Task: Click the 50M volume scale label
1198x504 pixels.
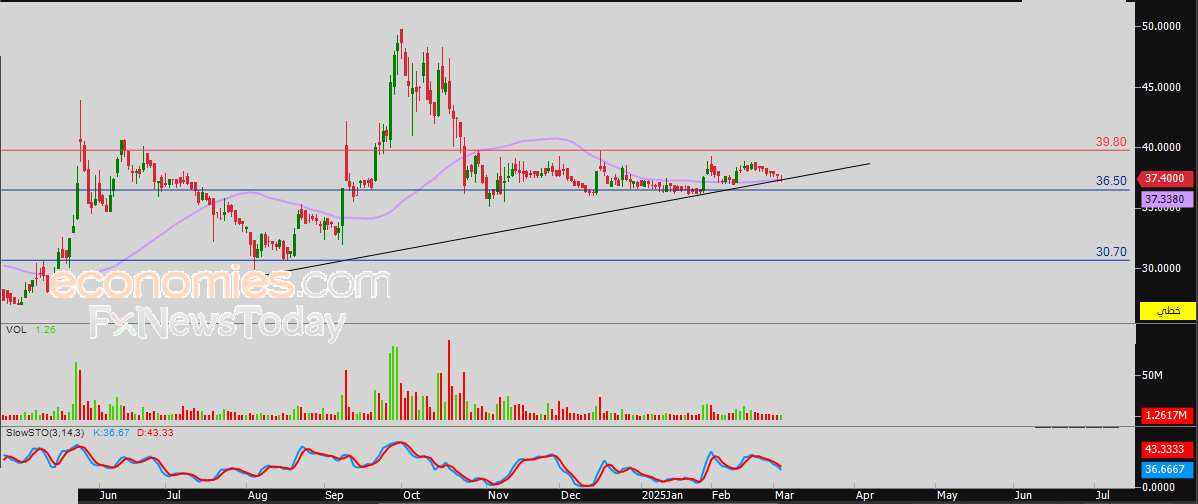Action: tap(1152, 375)
